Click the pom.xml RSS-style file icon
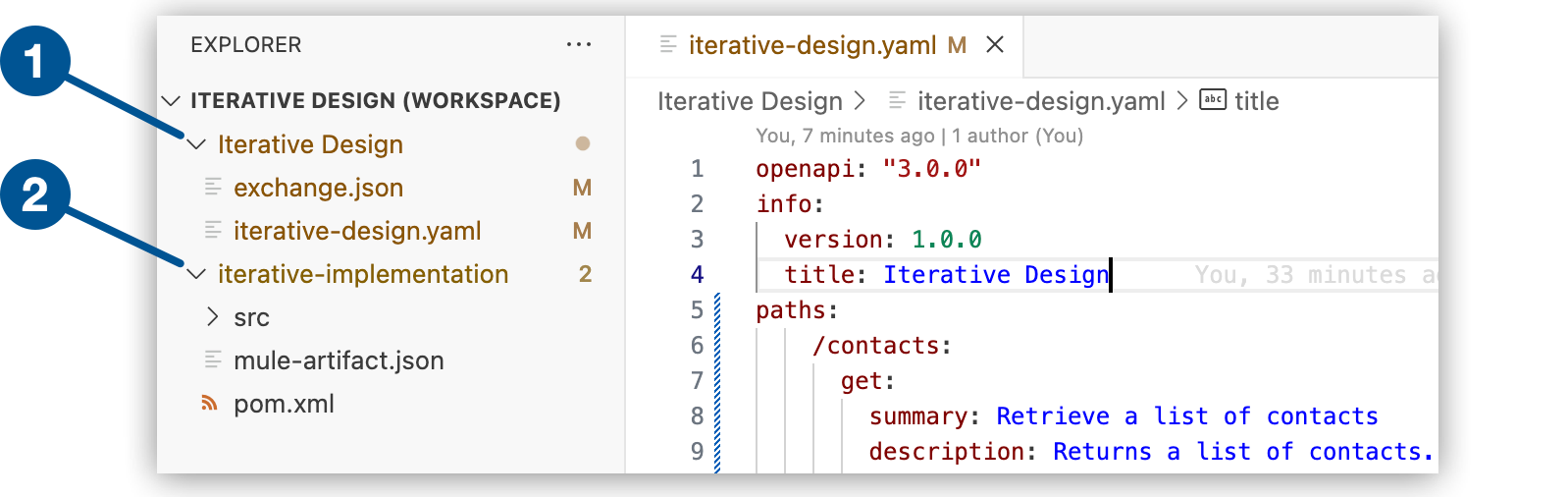1568x497 pixels. coord(209,403)
